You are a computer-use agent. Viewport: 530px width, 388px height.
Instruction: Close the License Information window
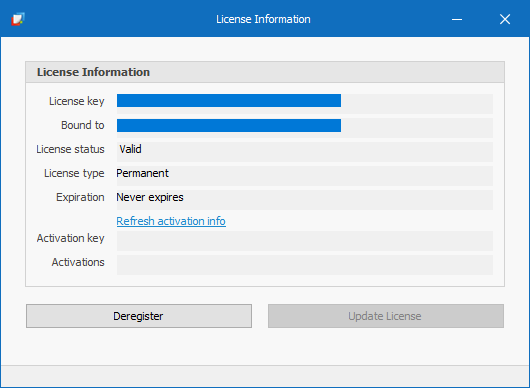pos(505,19)
